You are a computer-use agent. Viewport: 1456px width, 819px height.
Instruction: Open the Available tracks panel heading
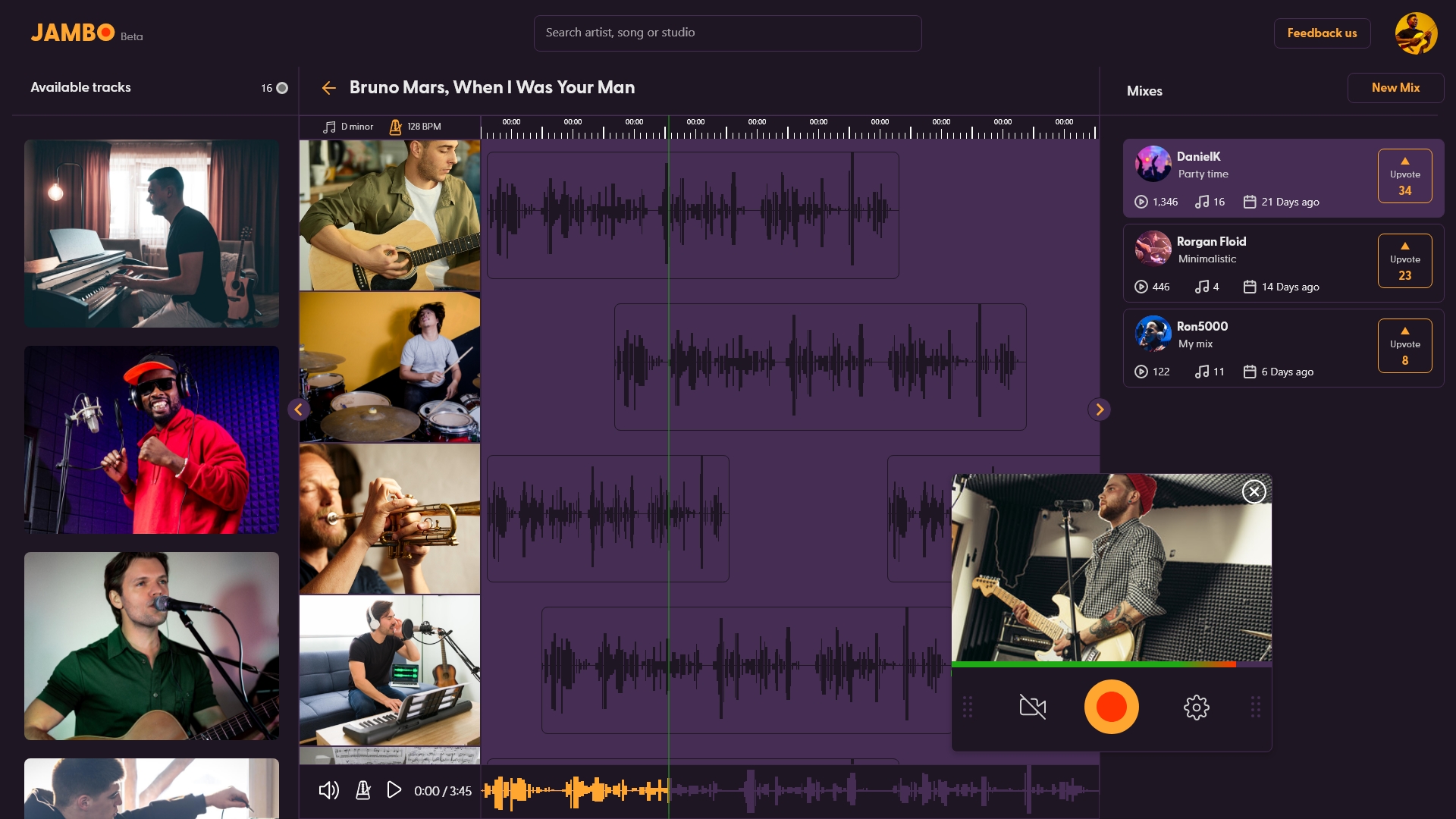[80, 87]
